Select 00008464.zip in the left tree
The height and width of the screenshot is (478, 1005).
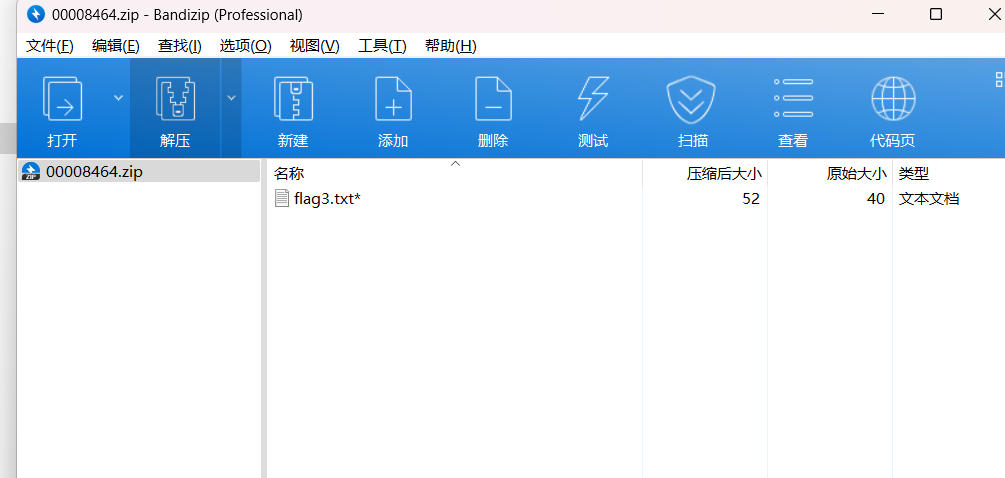click(x=94, y=171)
